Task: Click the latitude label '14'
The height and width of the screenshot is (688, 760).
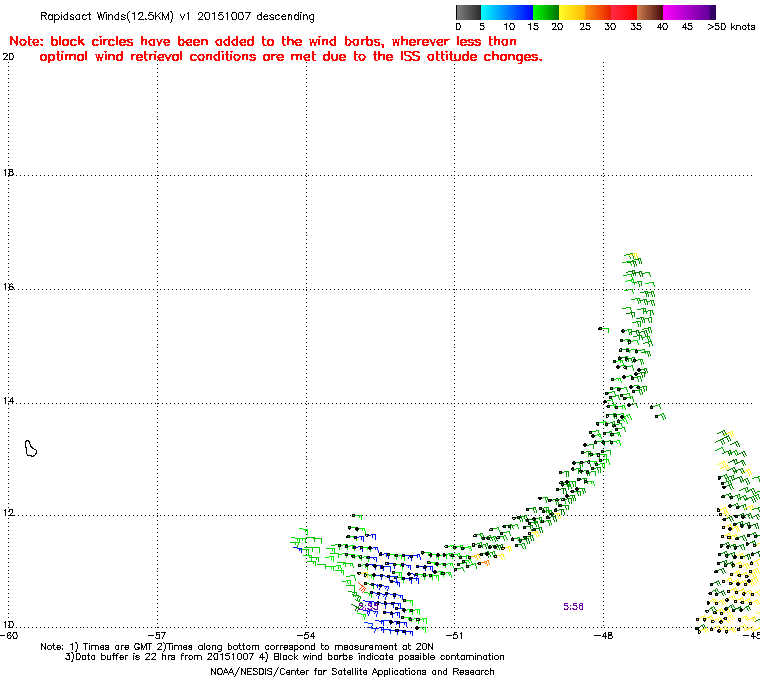Action: 8,401
